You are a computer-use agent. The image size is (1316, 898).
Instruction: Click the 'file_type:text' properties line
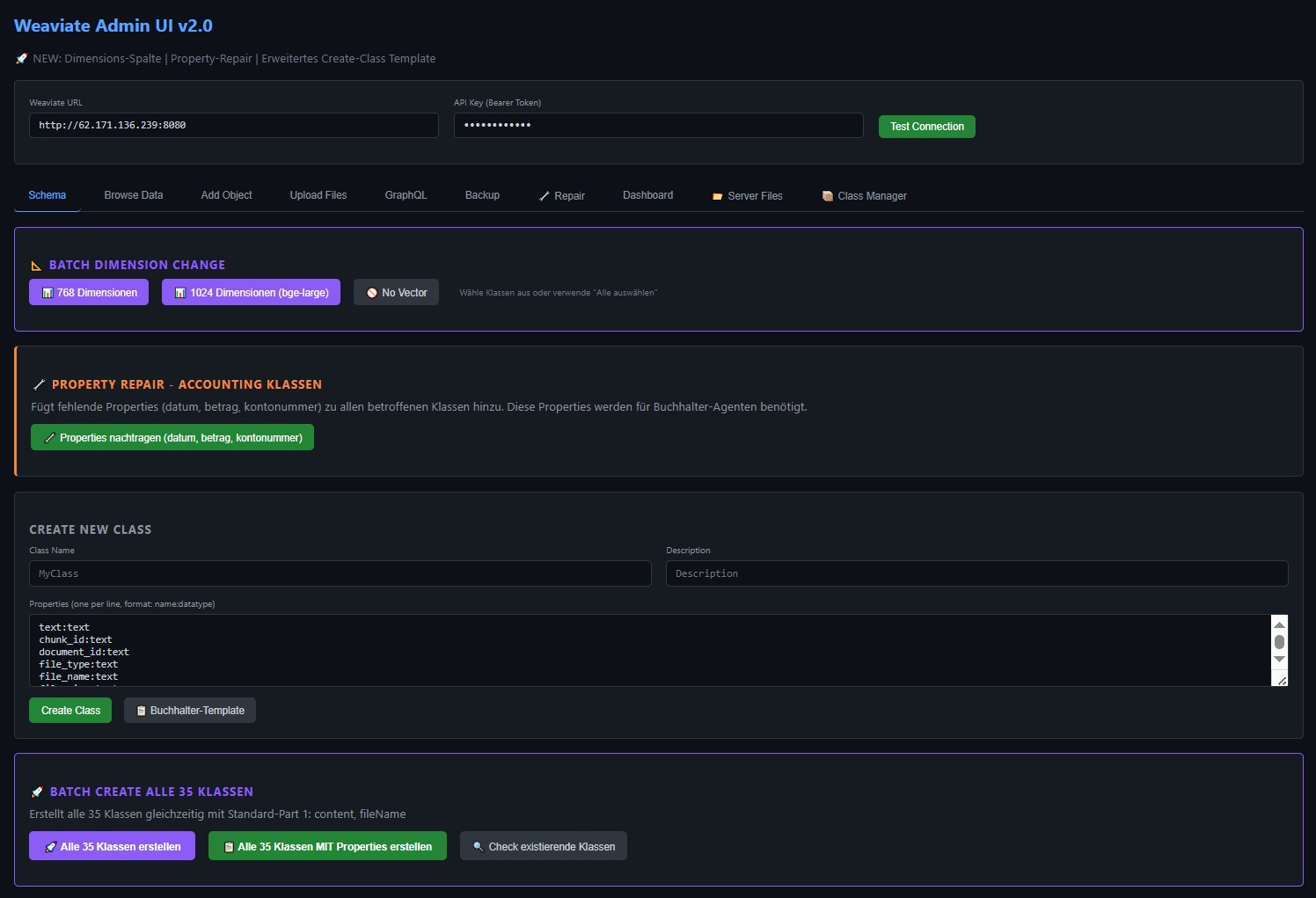(x=78, y=664)
